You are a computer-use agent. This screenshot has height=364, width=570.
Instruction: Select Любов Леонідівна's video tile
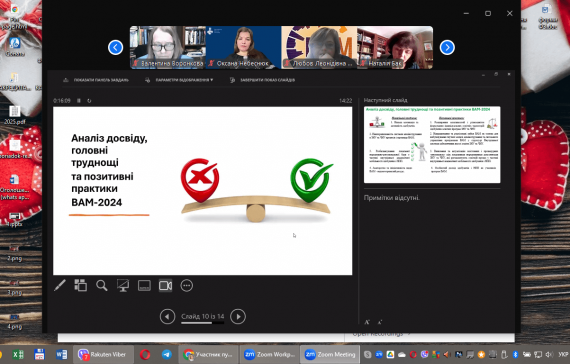coord(319,47)
